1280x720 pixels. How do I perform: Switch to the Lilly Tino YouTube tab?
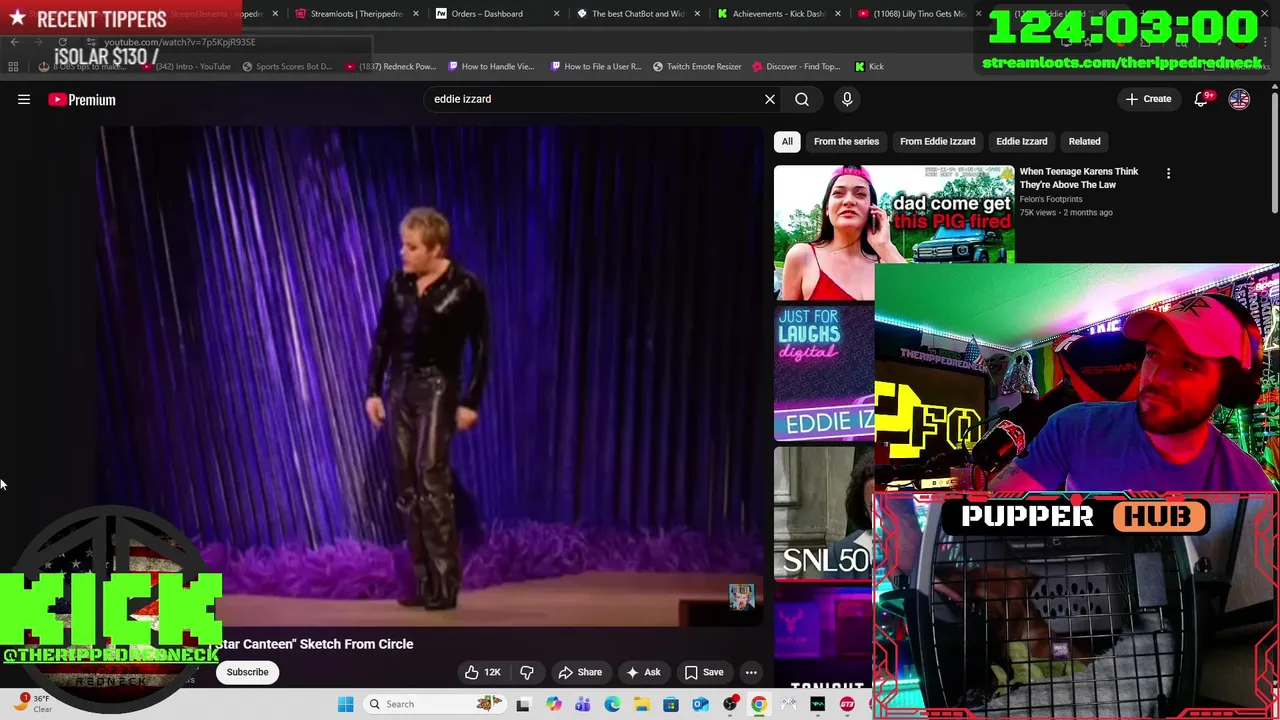click(x=918, y=14)
